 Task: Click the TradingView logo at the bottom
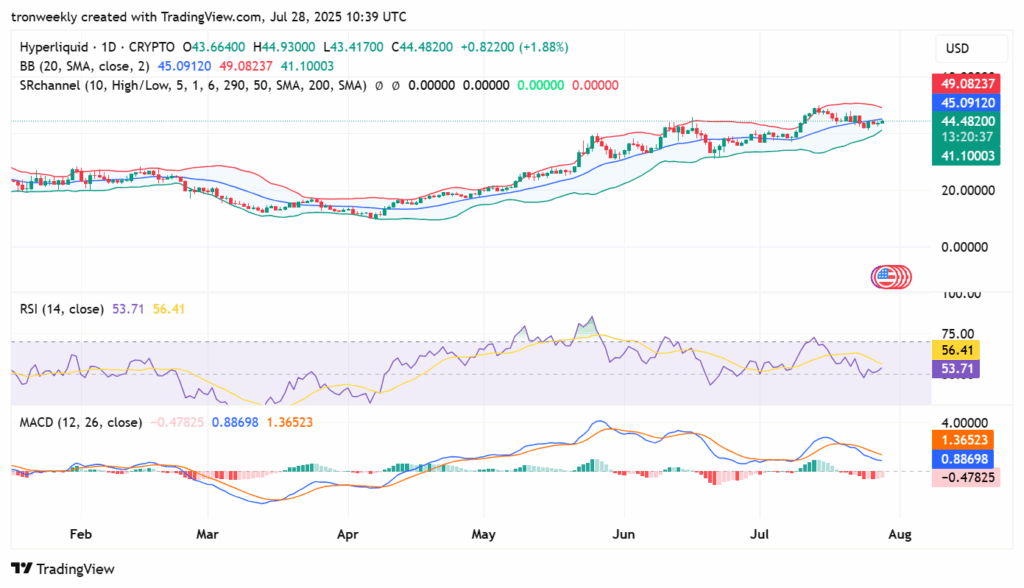coord(63,569)
